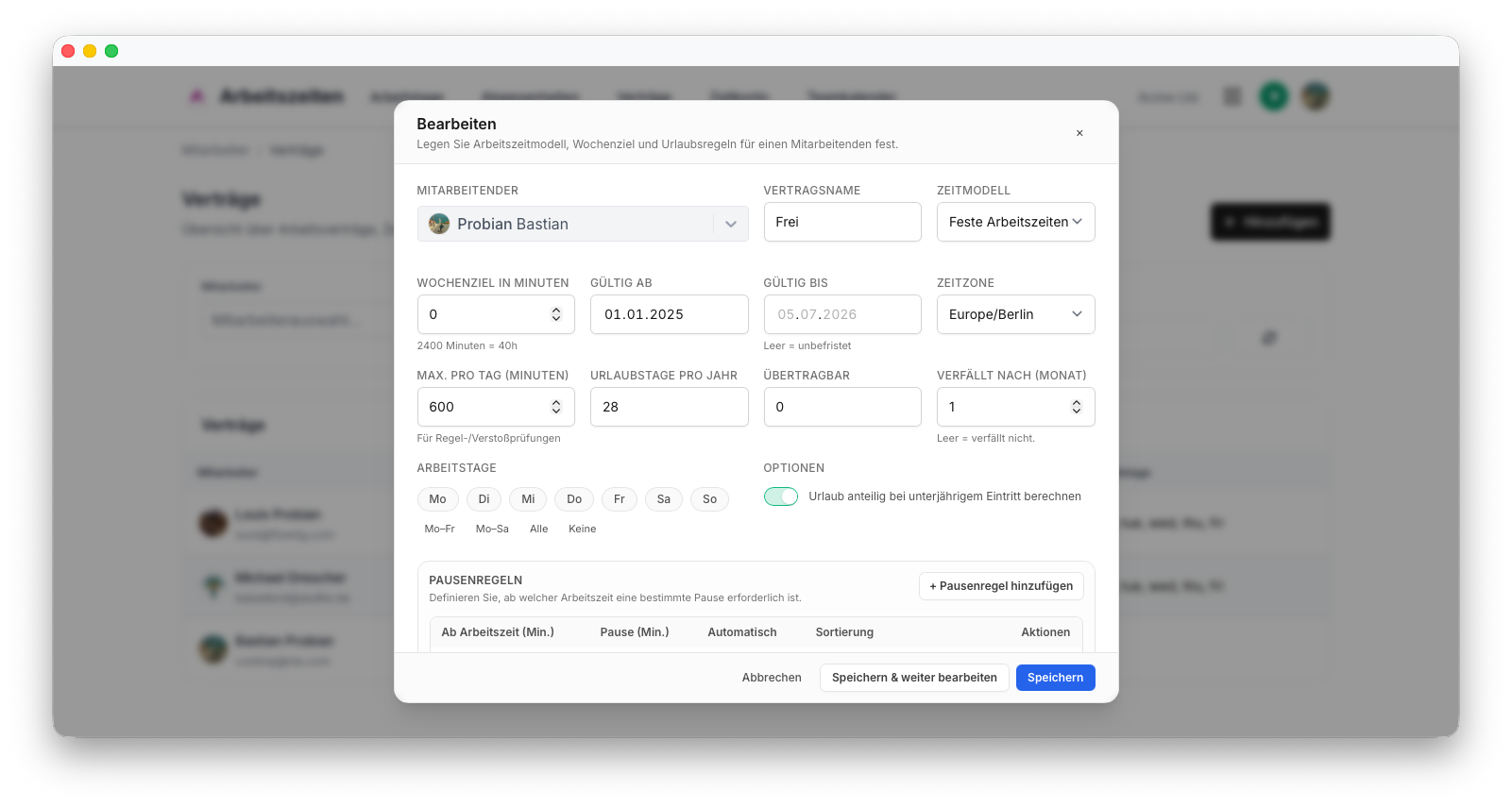Click the Automatisch column header

(742, 632)
